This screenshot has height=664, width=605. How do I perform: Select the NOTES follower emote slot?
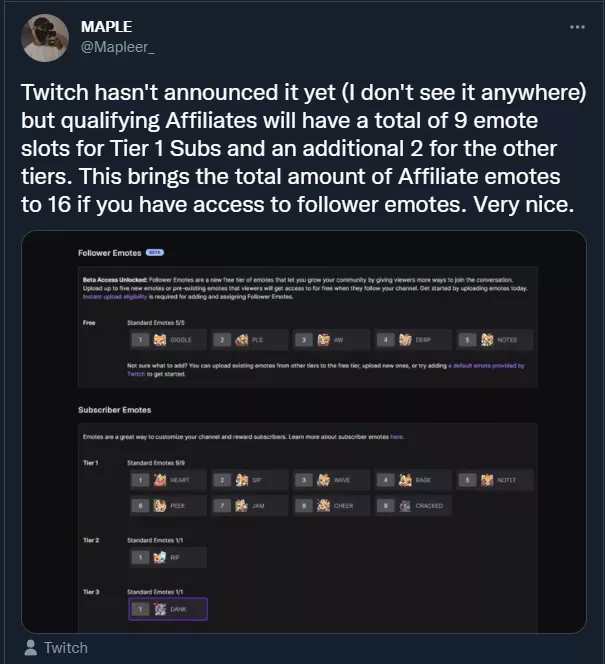click(x=495, y=340)
